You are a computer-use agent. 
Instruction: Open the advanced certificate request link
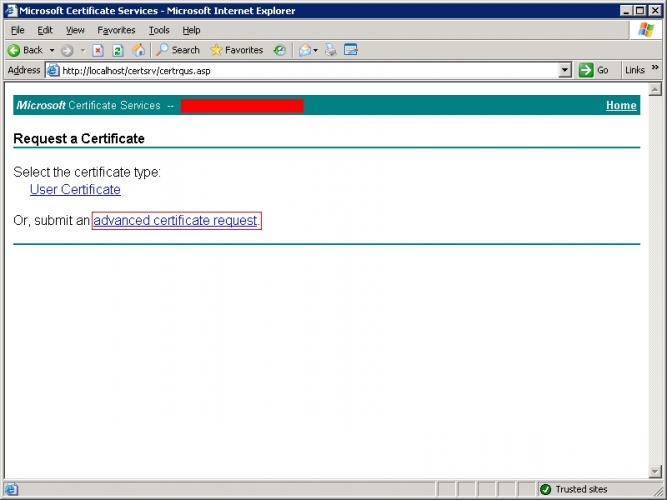point(175,220)
